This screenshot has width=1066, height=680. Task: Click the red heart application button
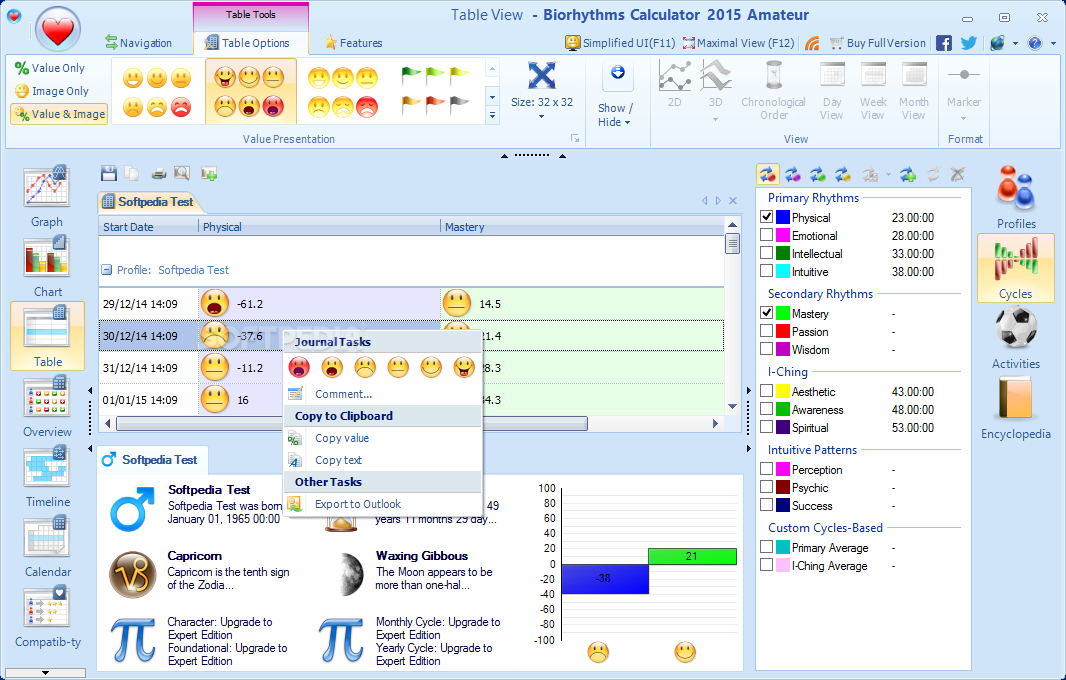tap(58, 30)
